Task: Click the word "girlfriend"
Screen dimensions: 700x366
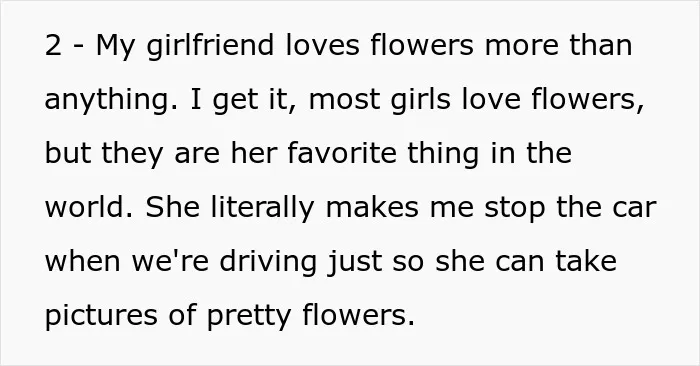Action: coord(210,47)
